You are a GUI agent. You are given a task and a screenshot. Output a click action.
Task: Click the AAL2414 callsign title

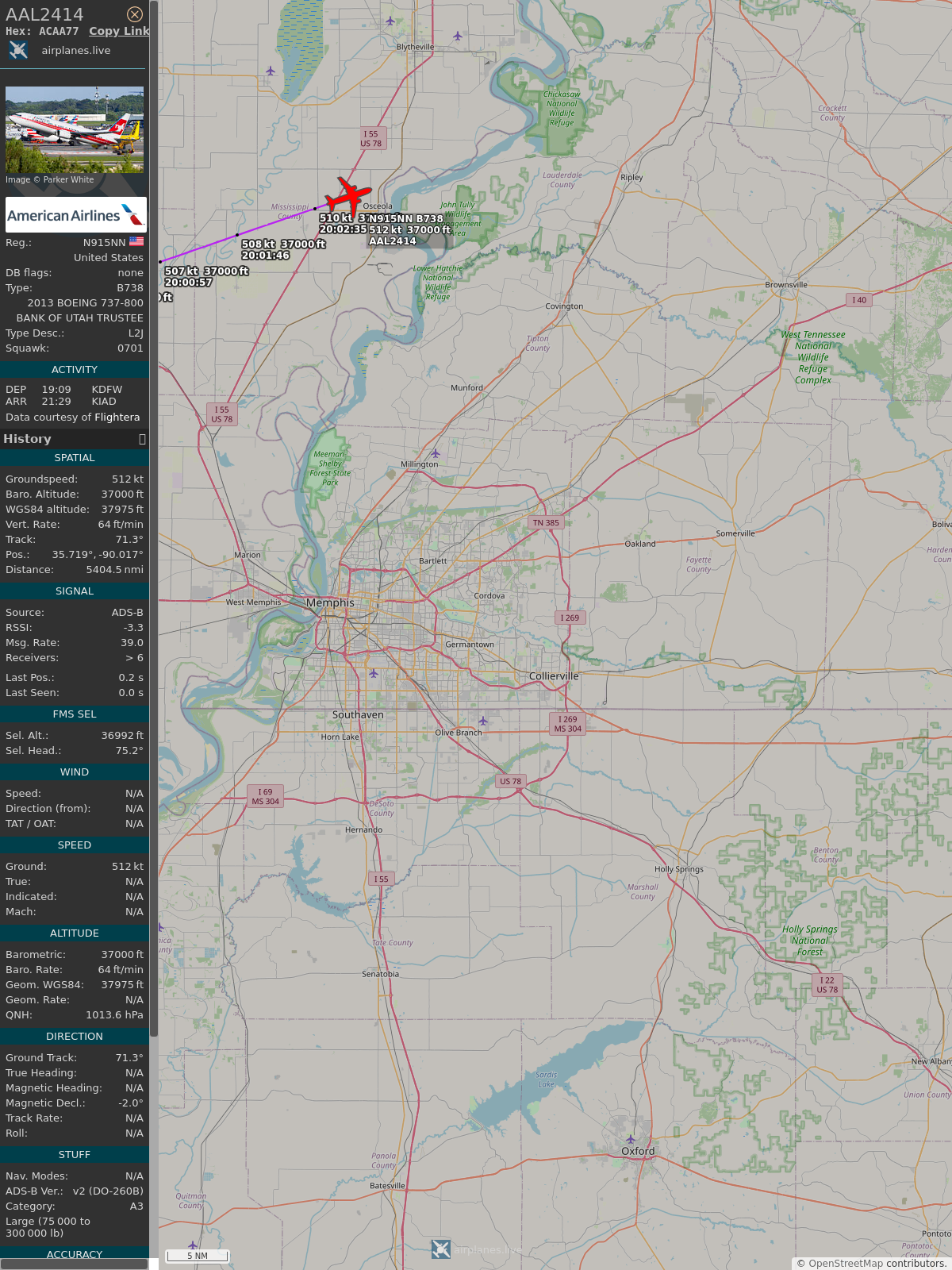(44, 14)
